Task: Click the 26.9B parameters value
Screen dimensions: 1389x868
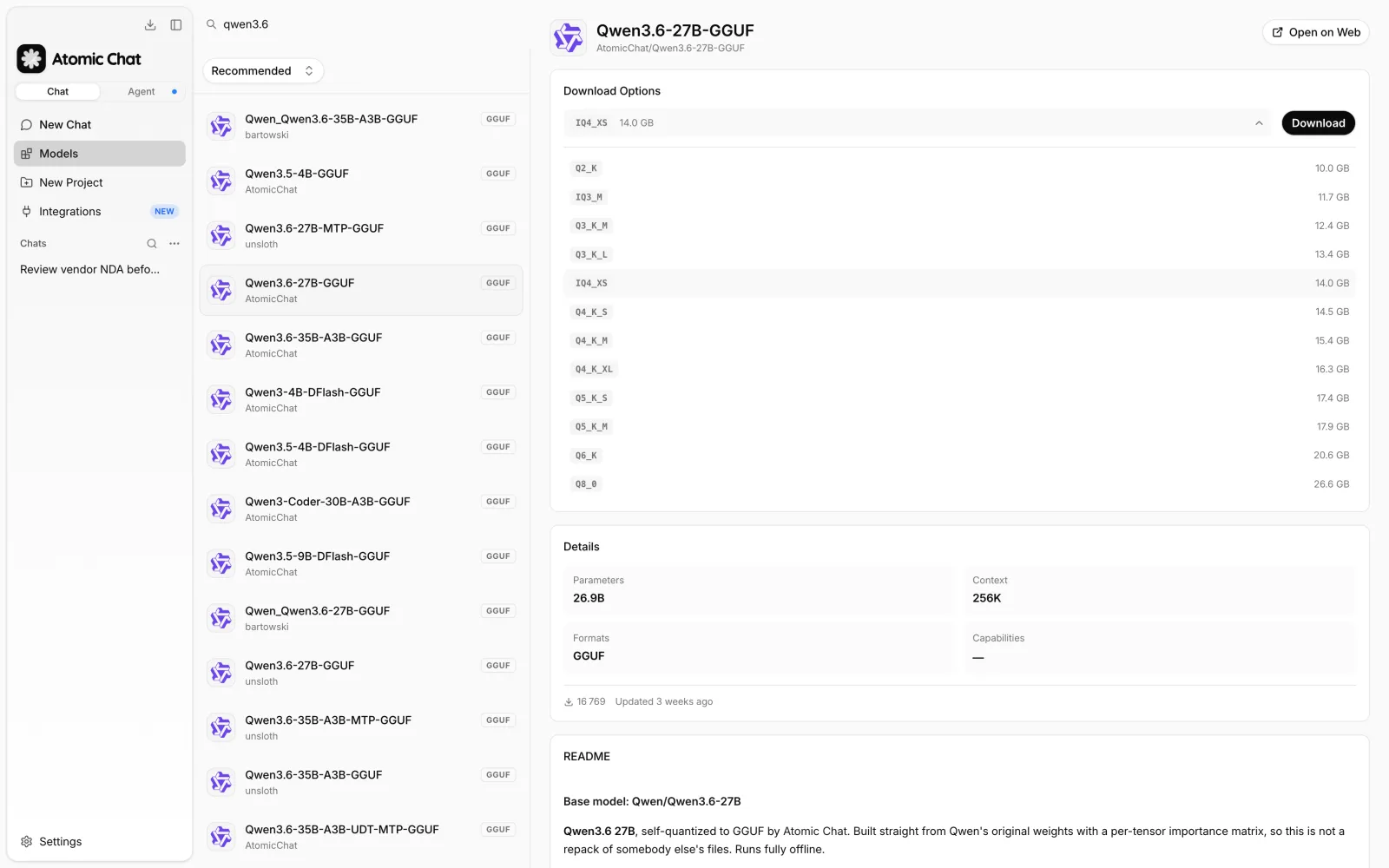Action: point(589,598)
